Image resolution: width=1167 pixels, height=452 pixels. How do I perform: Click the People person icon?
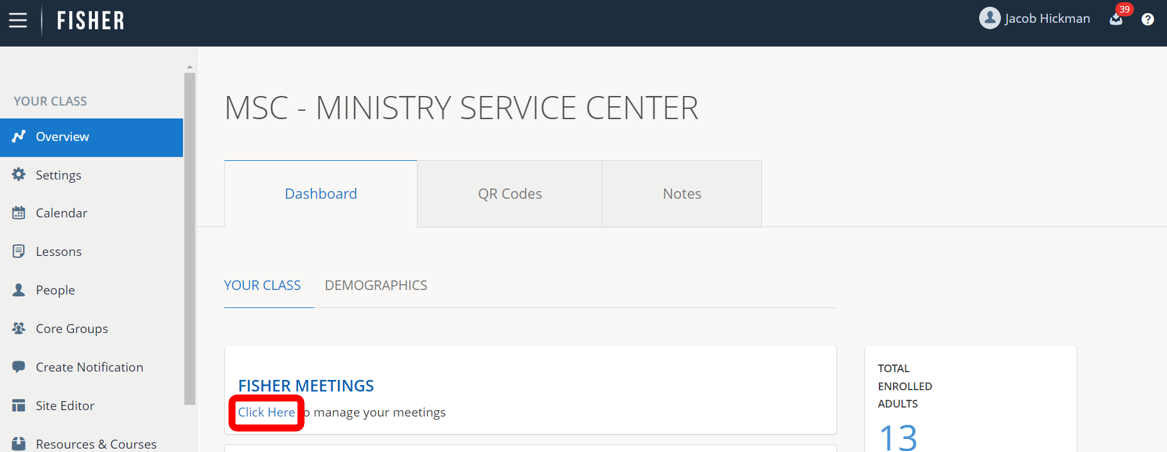pyautogui.click(x=18, y=290)
